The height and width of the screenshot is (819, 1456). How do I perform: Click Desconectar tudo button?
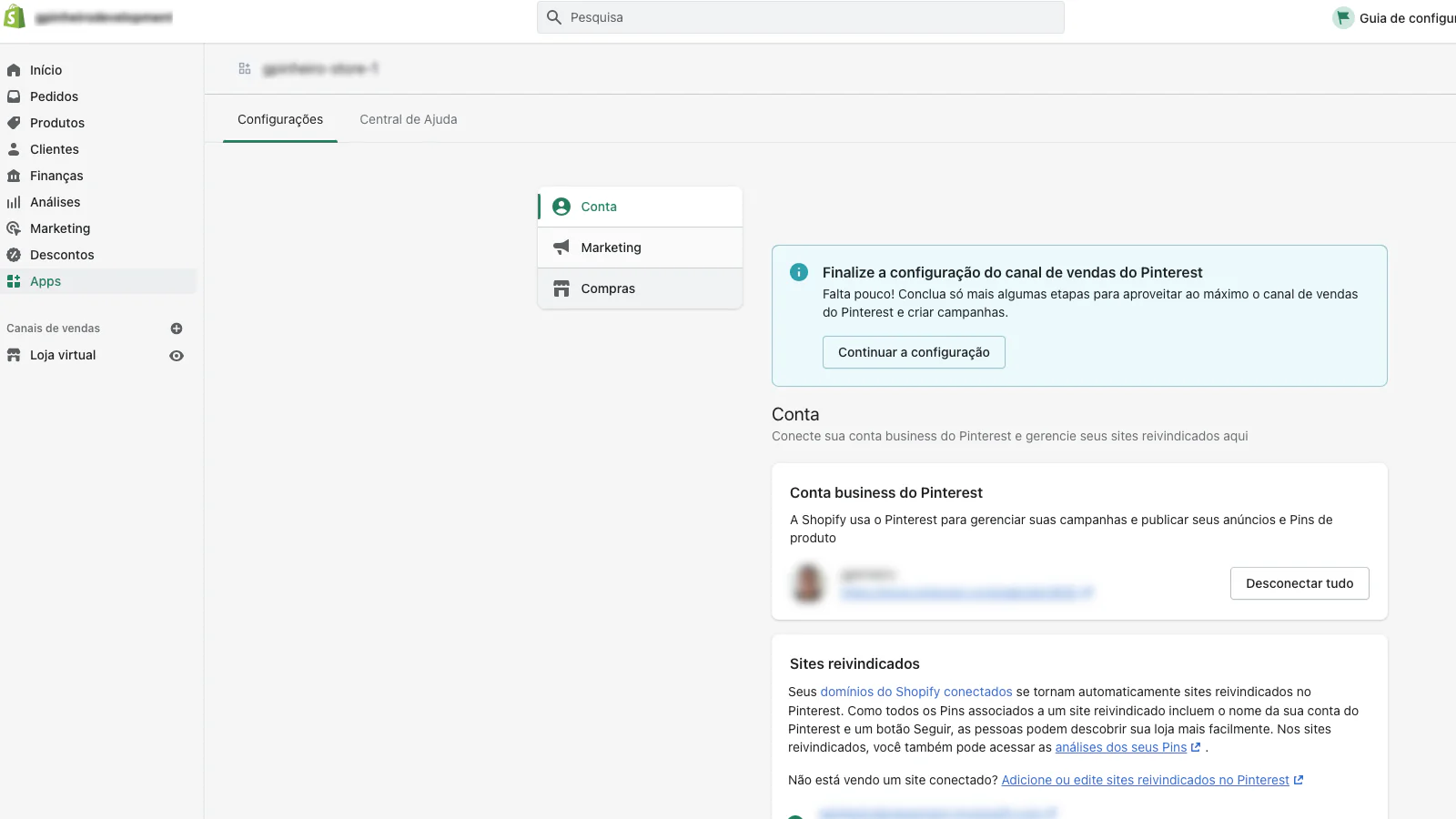tap(1299, 583)
